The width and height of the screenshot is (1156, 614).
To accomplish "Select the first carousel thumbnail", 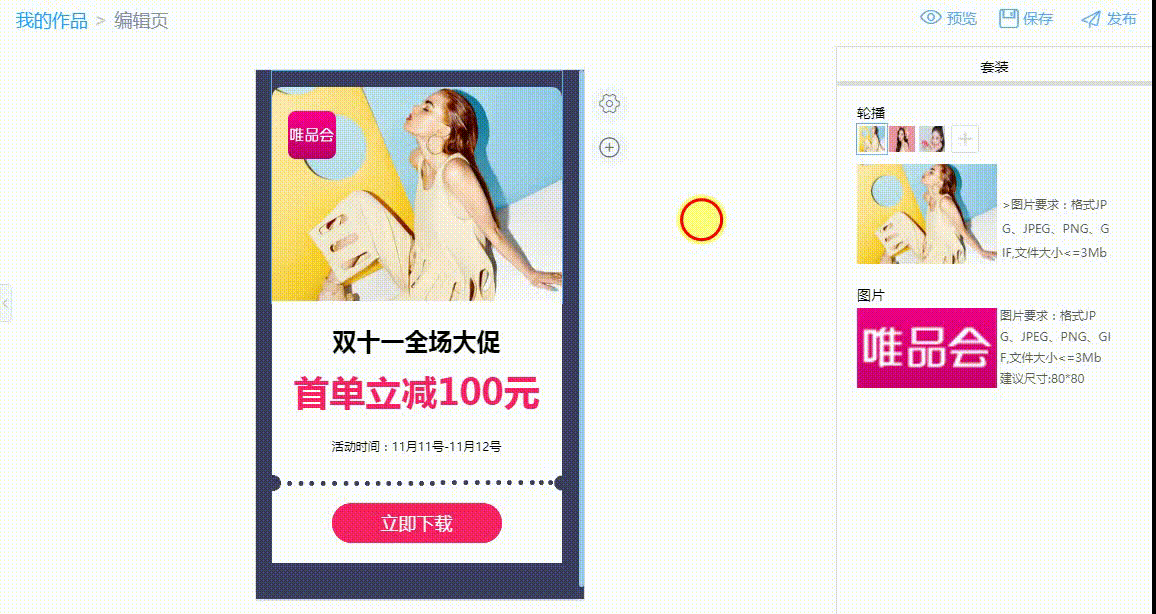I will (x=871, y=139).
